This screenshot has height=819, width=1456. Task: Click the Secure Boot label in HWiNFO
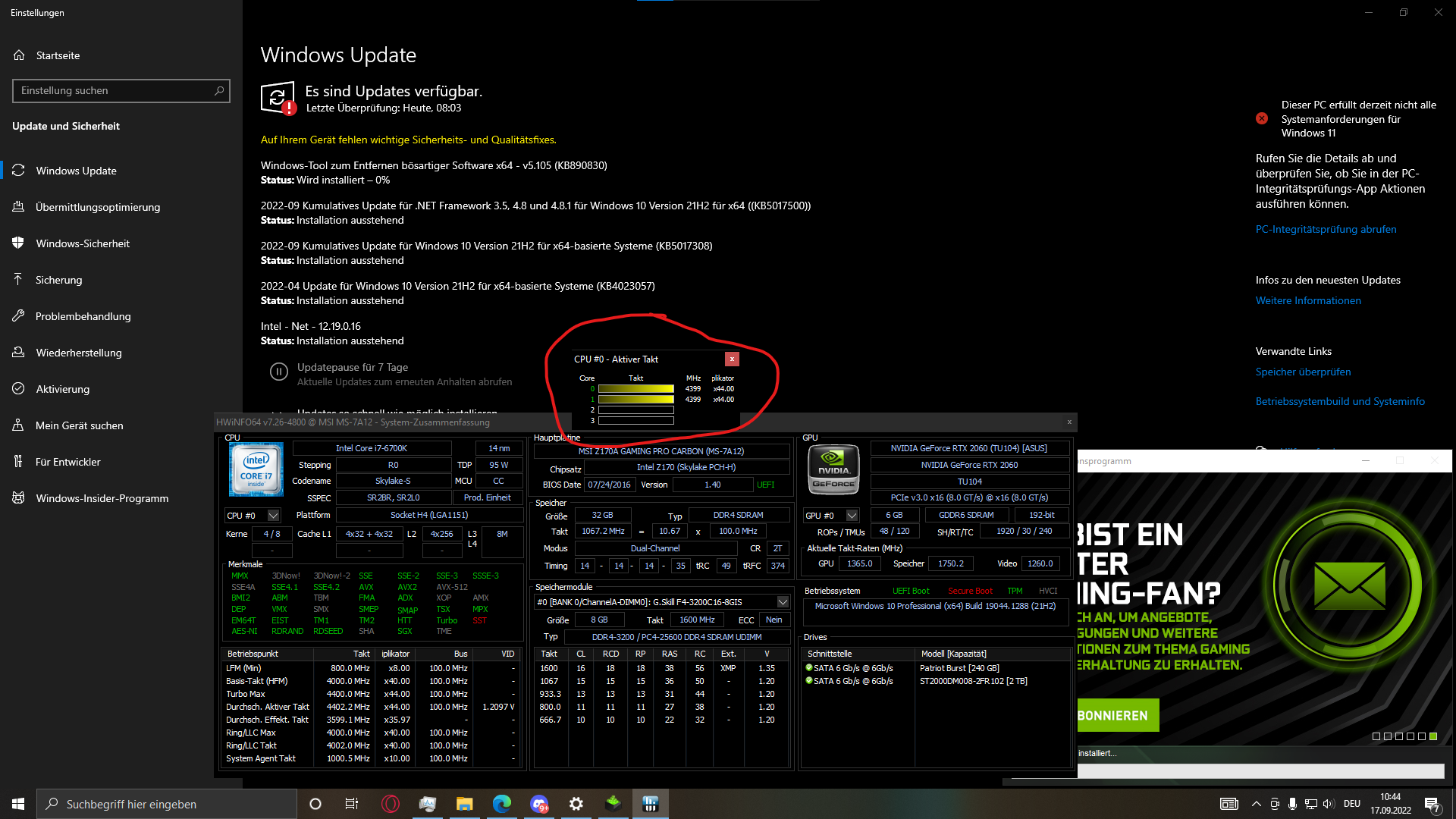coord(970,591)
